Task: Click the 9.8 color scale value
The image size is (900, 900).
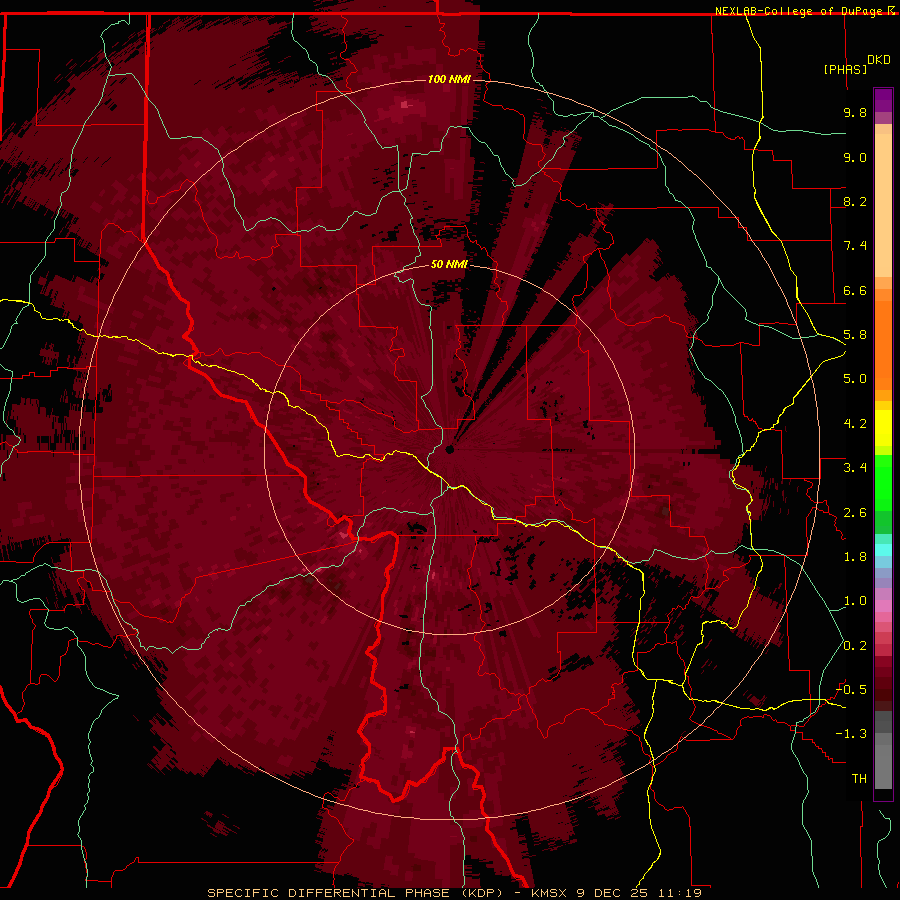Action: 855,112
